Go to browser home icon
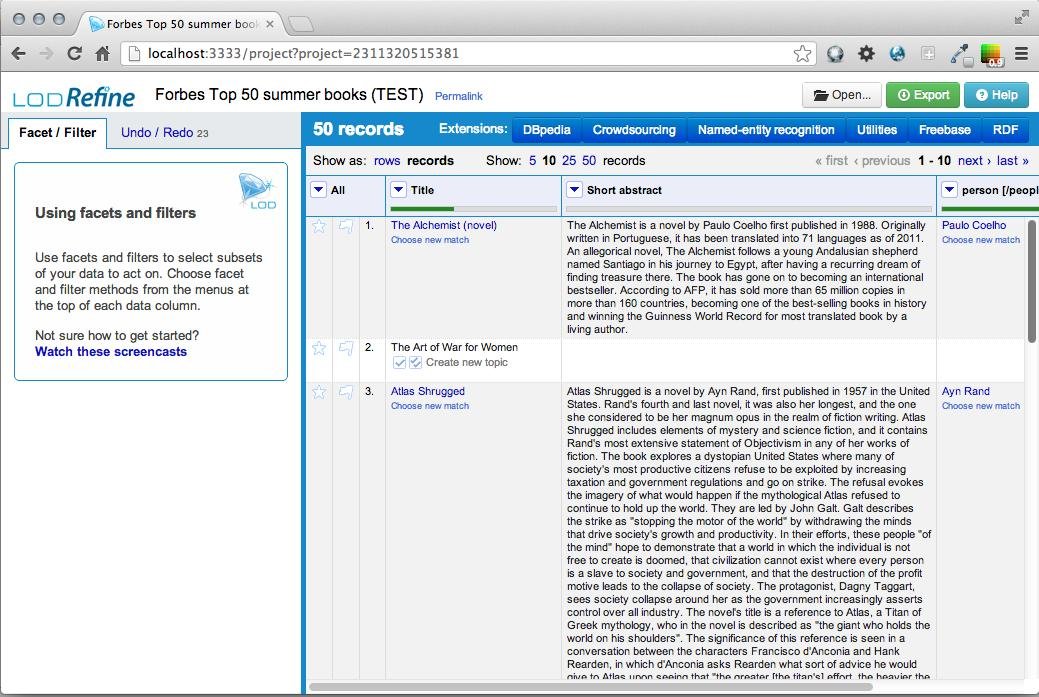The image size is (1039, 697). pos(102,54)
